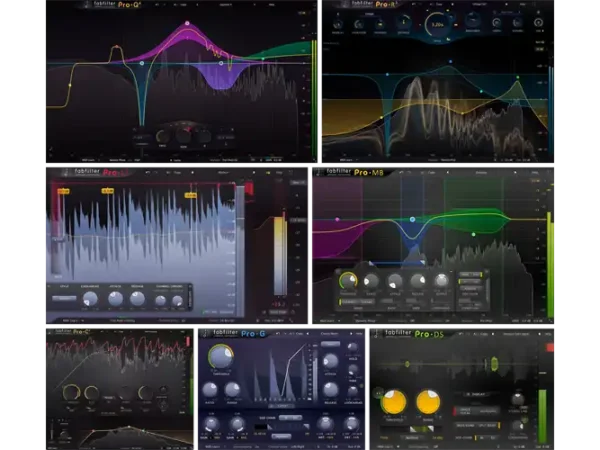The width and height of the screenshot is (600, 450).
Task: Click the Pro-MB Release knob
Action: pos(417,281)
